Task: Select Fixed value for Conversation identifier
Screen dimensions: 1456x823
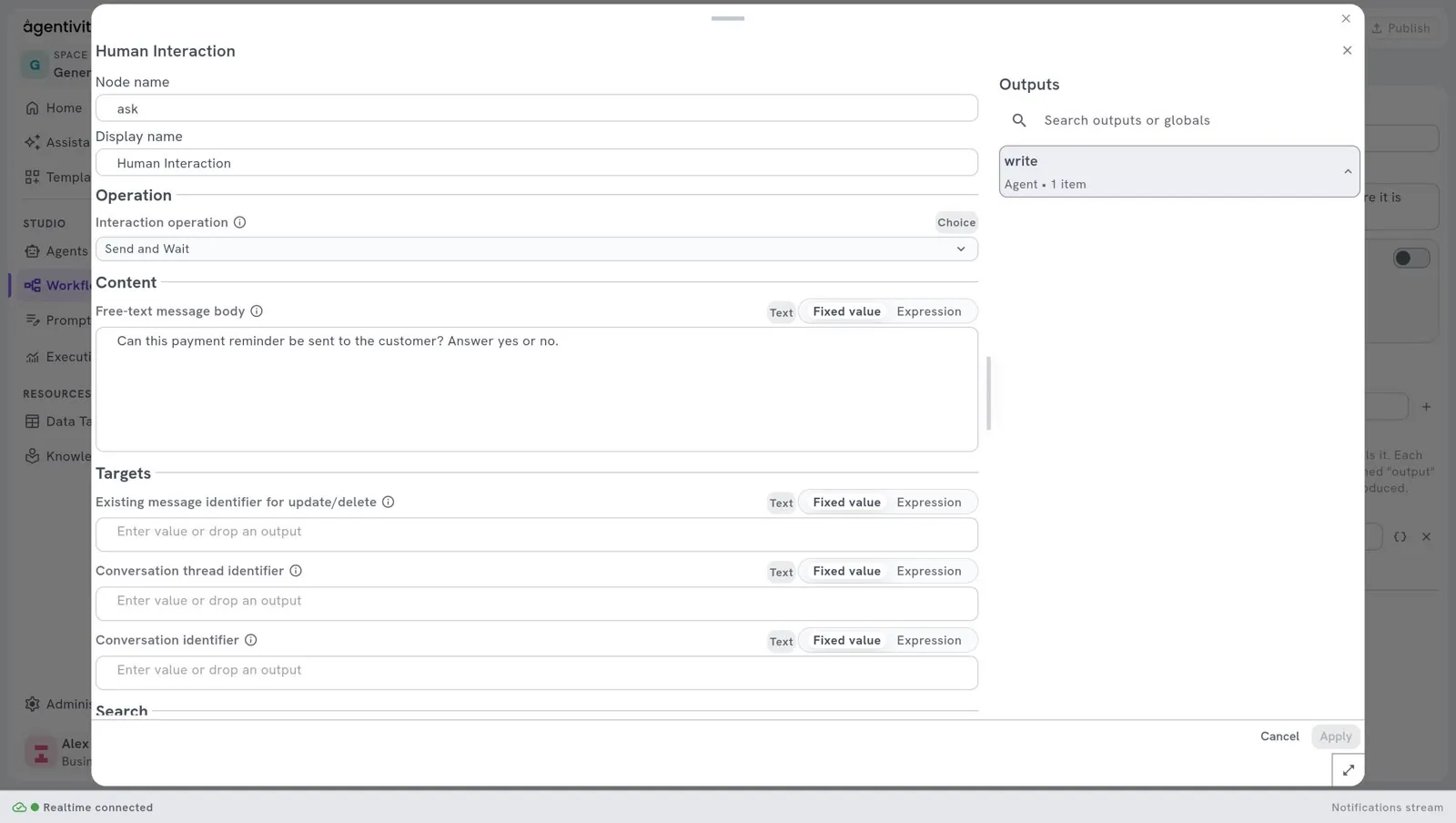Action: tap(846, 640)
